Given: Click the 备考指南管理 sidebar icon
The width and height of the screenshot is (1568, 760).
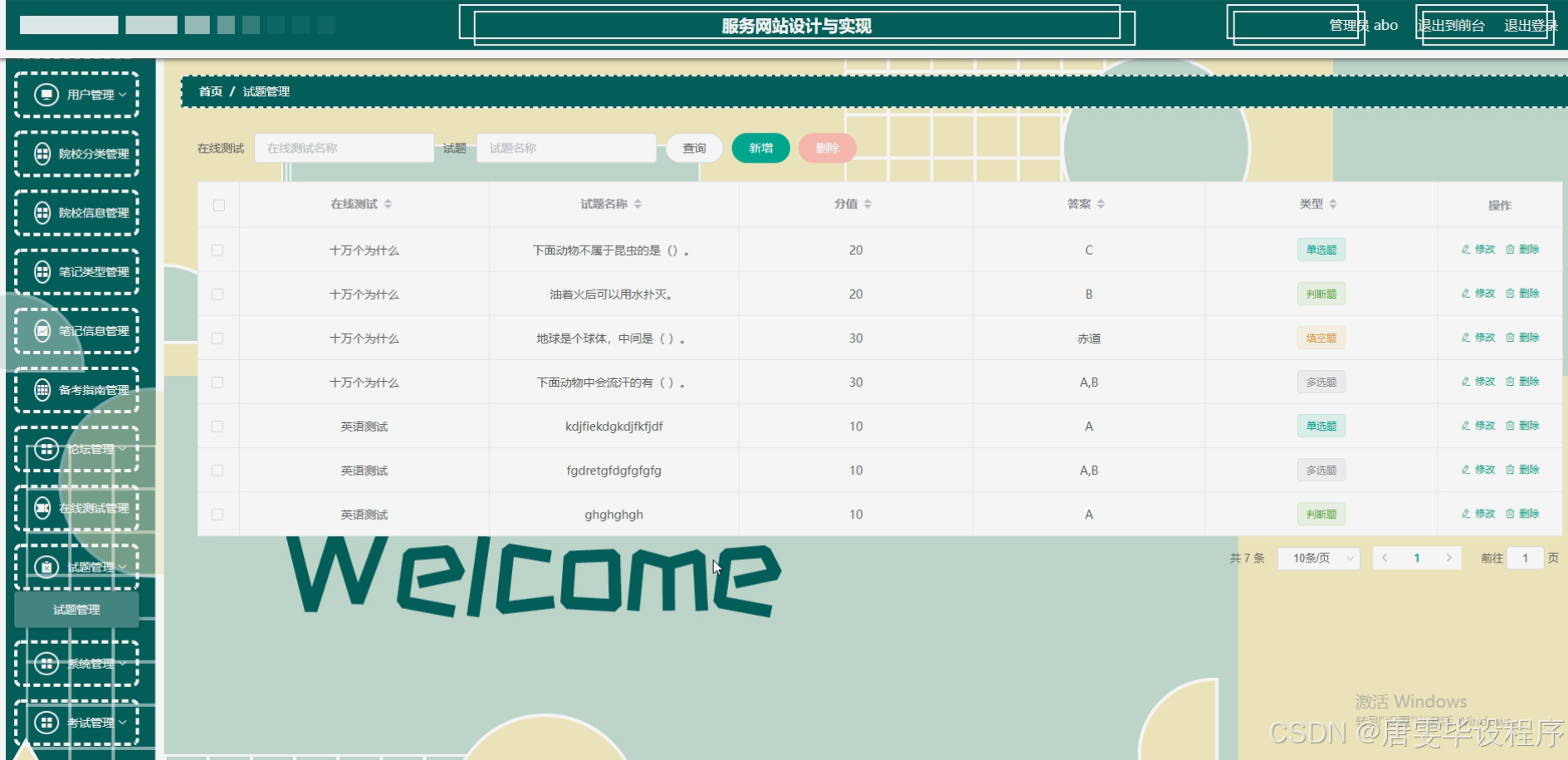Looking at the screenshot, I should (x=42, y=389).
